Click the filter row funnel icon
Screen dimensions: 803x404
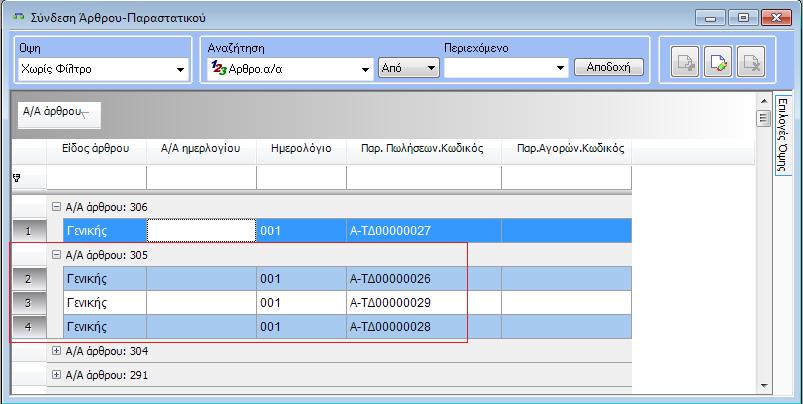(x=16, y=178)
